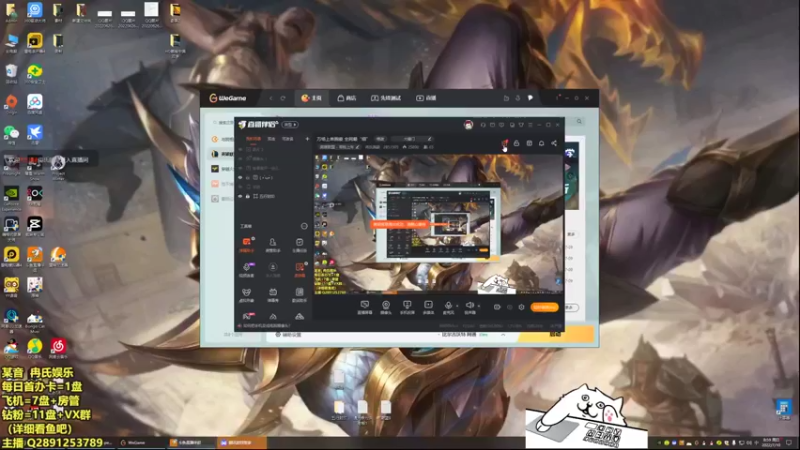
Task: Select second scene tab
Action: coord(271,139)
